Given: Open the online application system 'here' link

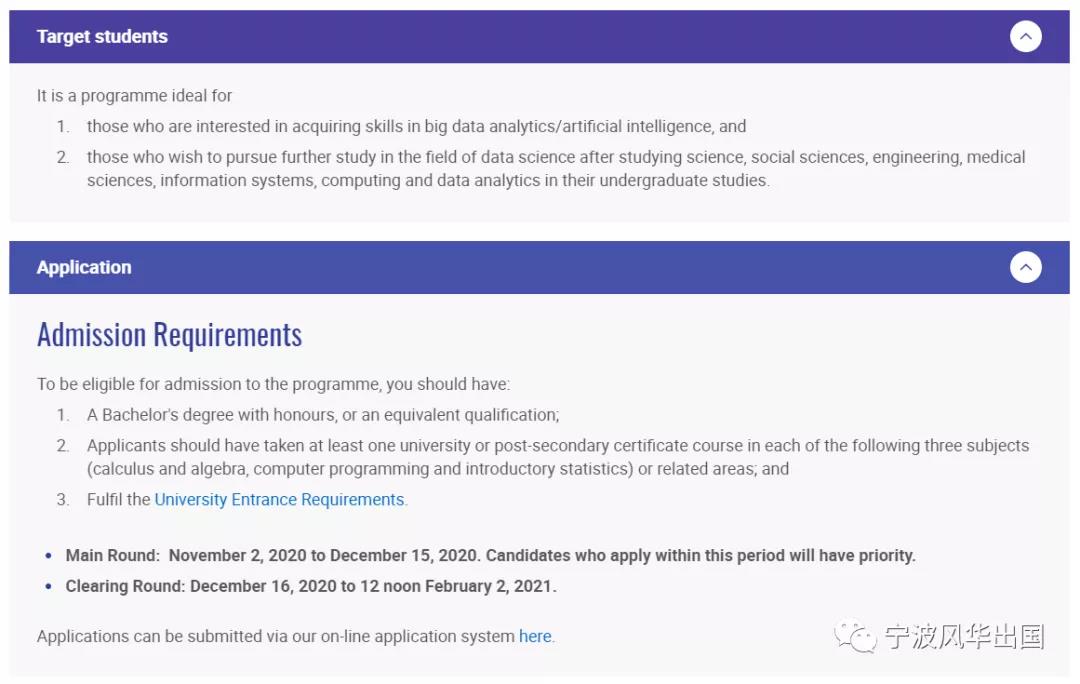Looking at the screenshot, I should pyautogui.click(x=535, y=636).
